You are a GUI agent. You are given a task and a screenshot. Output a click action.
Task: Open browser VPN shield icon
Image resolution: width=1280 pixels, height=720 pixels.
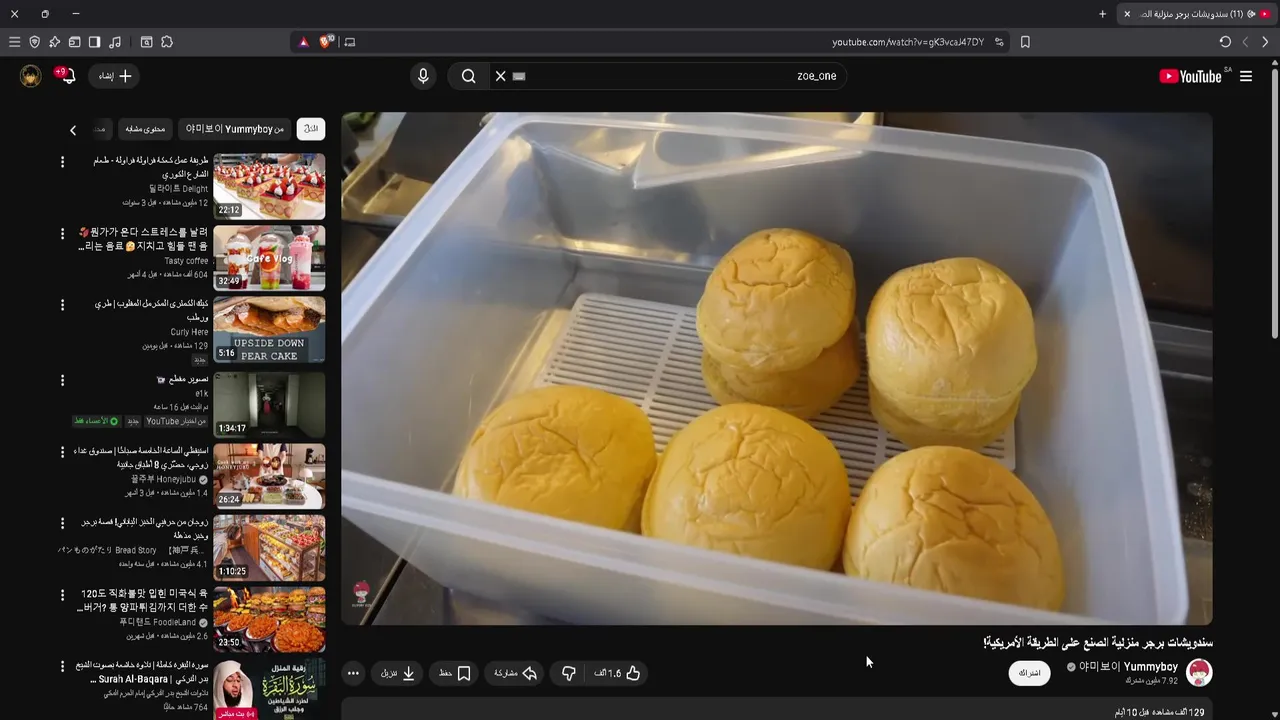pyautogui.click(x=34, y=42)
